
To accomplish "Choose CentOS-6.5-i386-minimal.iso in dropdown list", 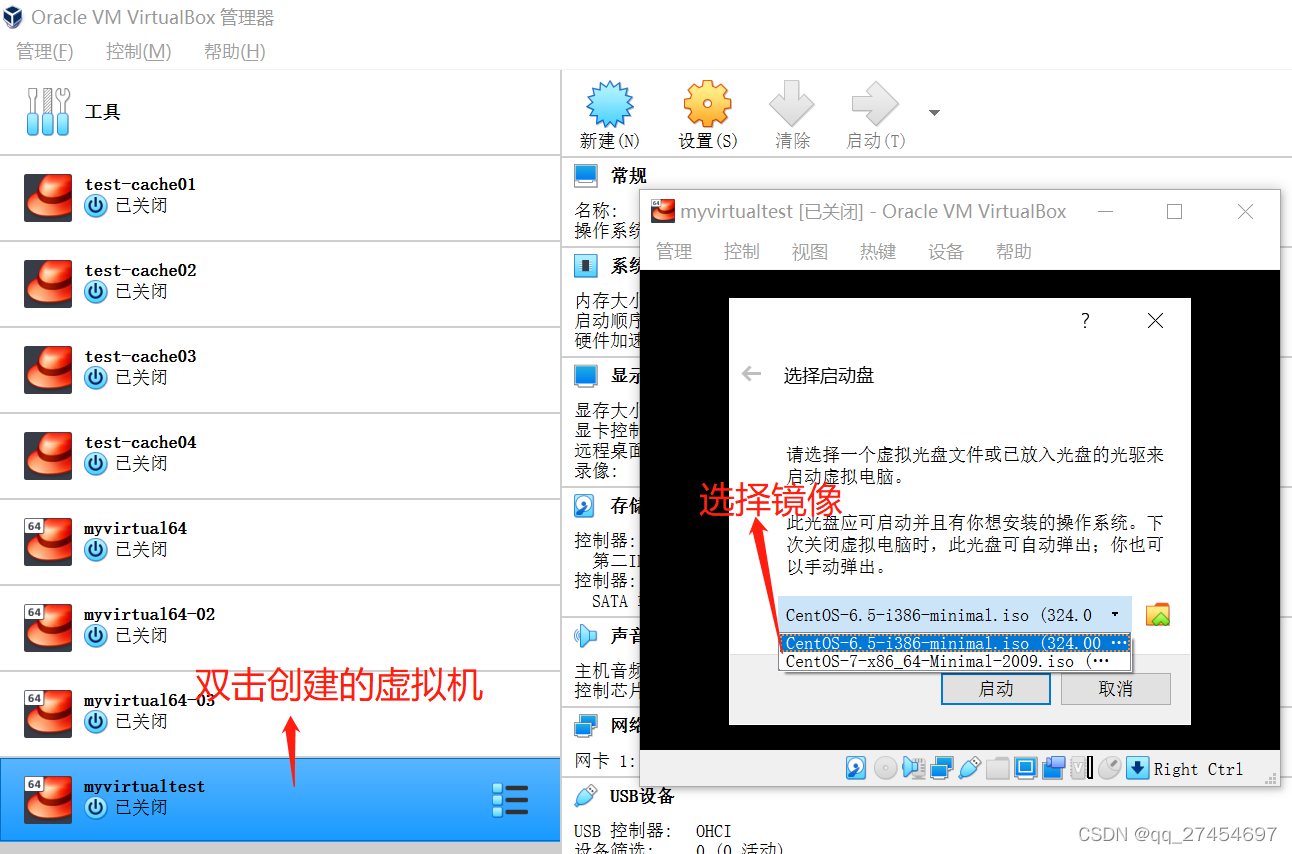I will click(955, 643).
